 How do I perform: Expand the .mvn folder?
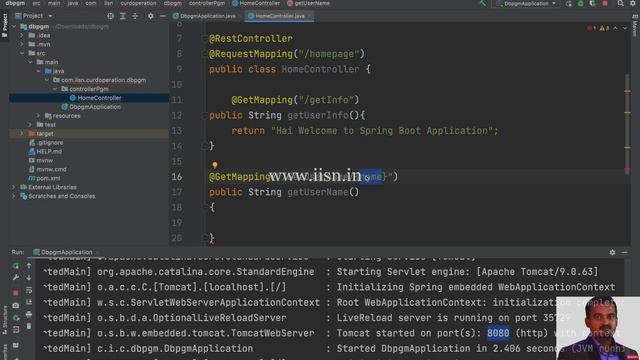22,44
